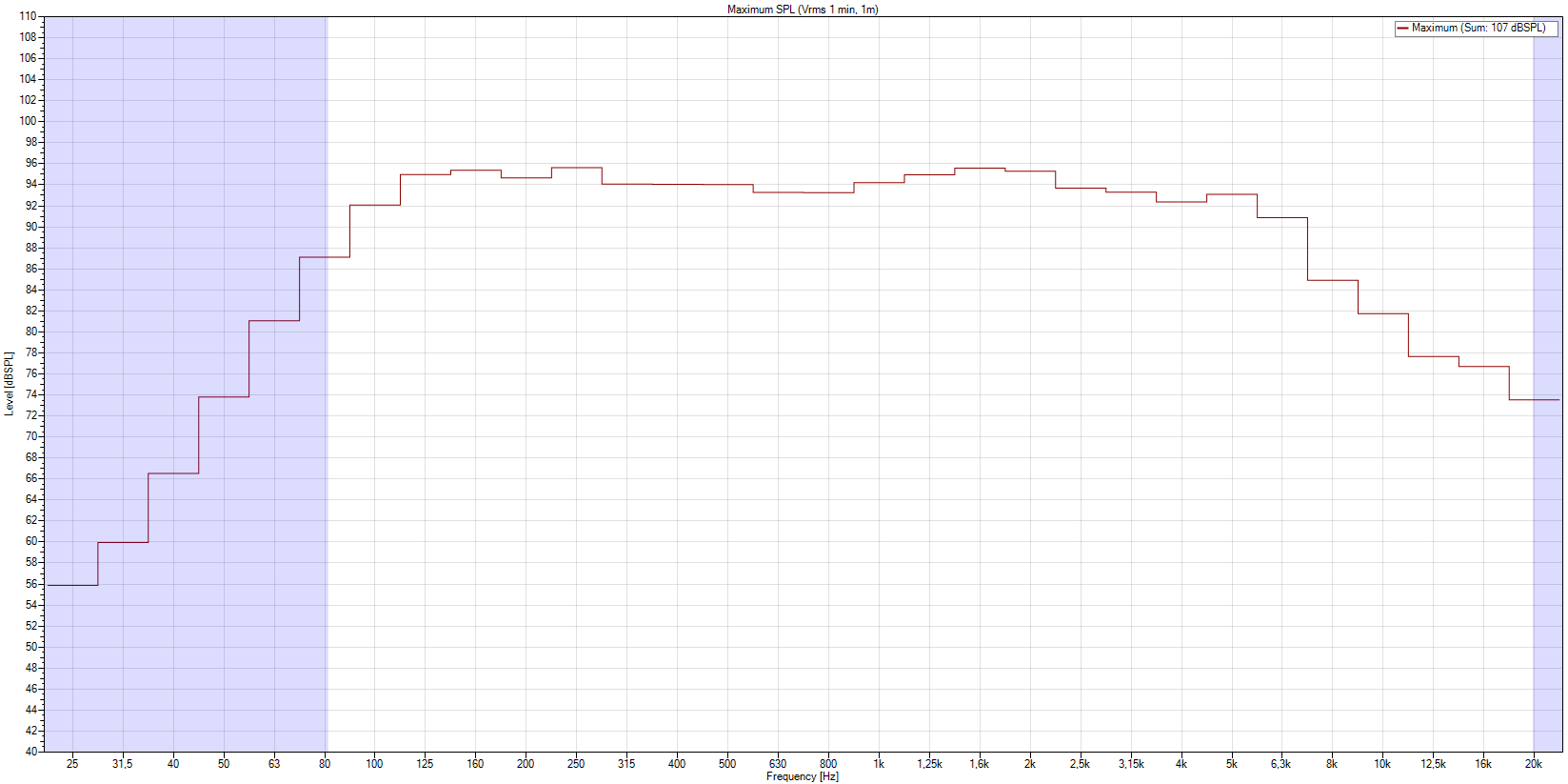Screen dimensions: 1568x784
Task: Click the '1k' frequency tick label
Action: (879, 764)
